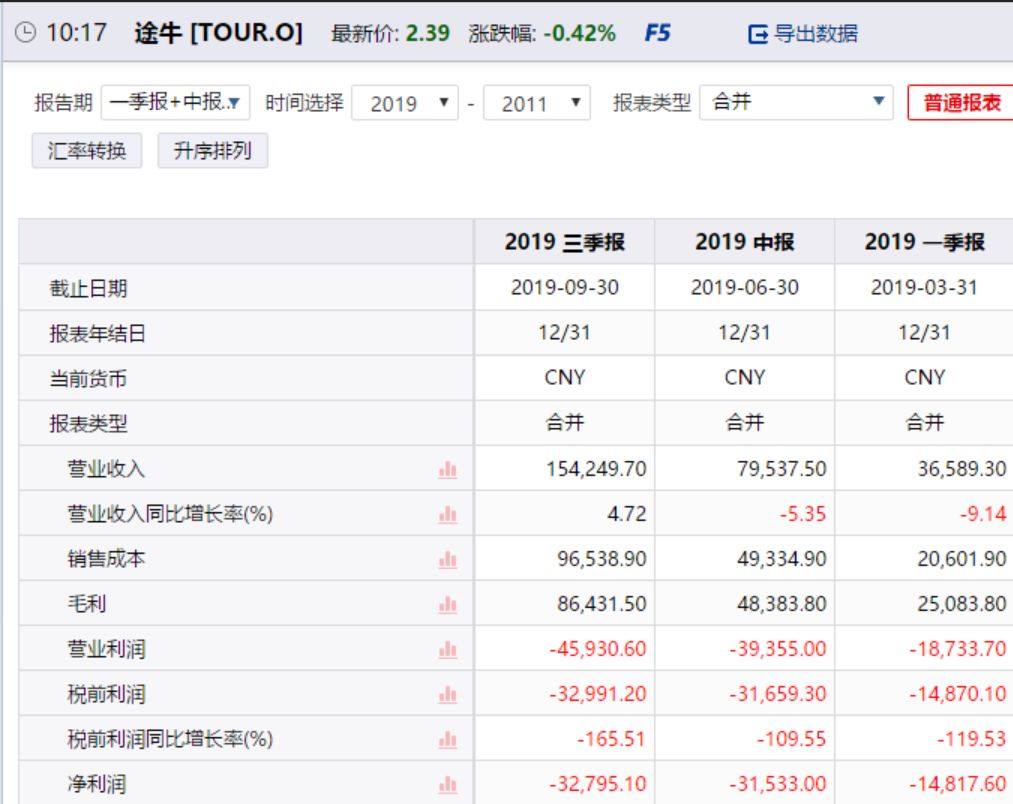
Task: Open chart icon for 销售成本 row
Action: pyautogui.click(x=448, y=560)
